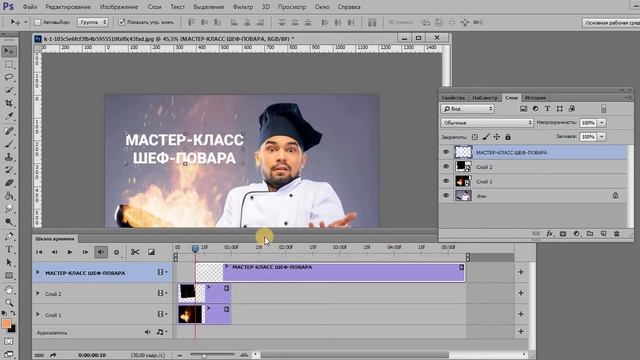The width and height of the screenshot is (640, 360).
Task: Step to next frame in timeline
Action: 85,252
